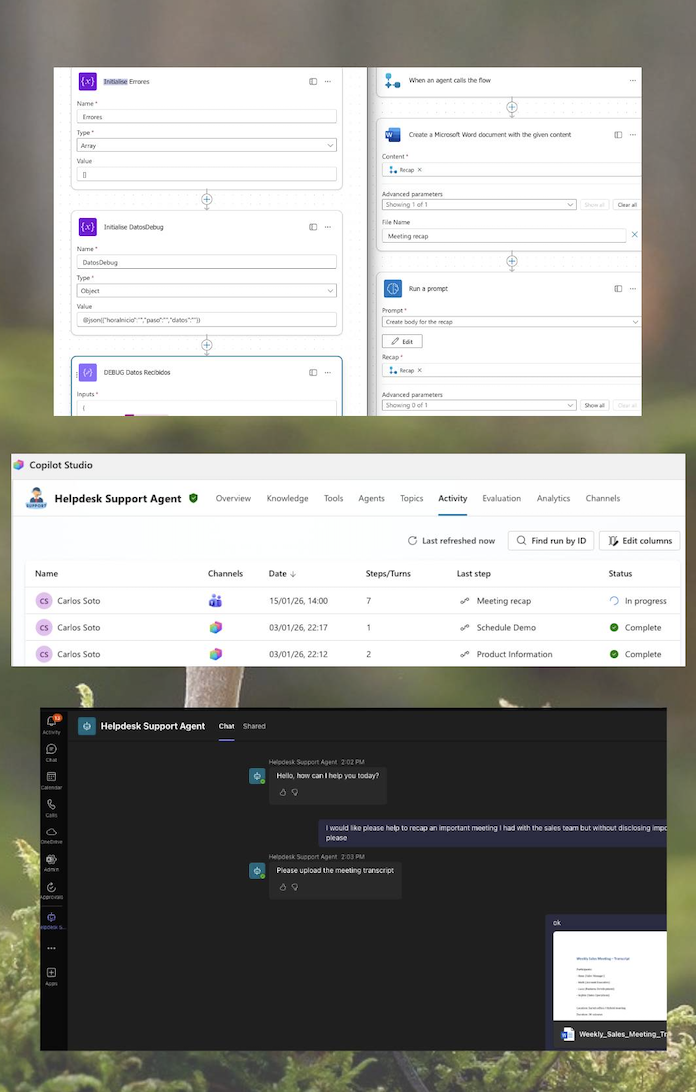696x1092 pixels.
Task: Open Teams Activity bell in sidebar
Action: pos(51,722)
